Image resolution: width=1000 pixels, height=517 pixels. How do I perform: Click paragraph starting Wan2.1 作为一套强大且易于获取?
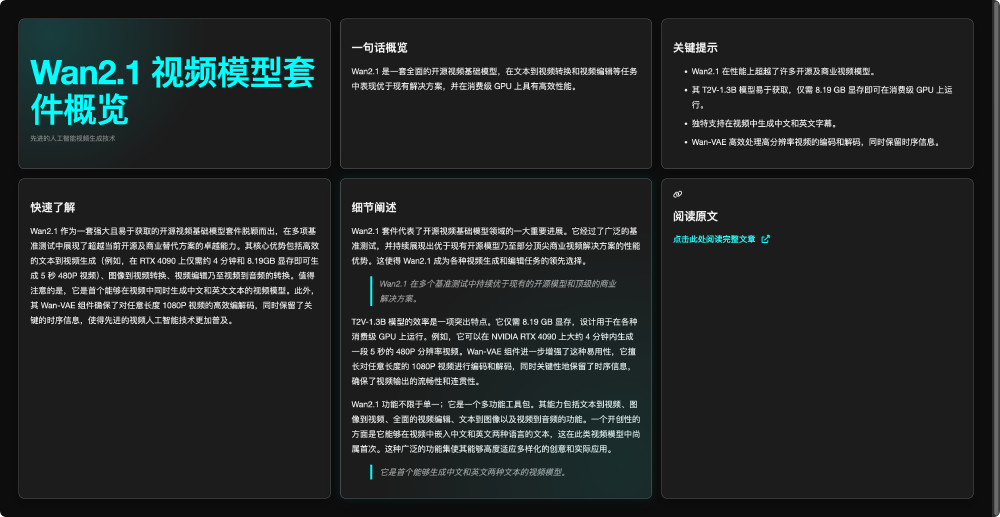pyautogui.click(x=175, y=275)
